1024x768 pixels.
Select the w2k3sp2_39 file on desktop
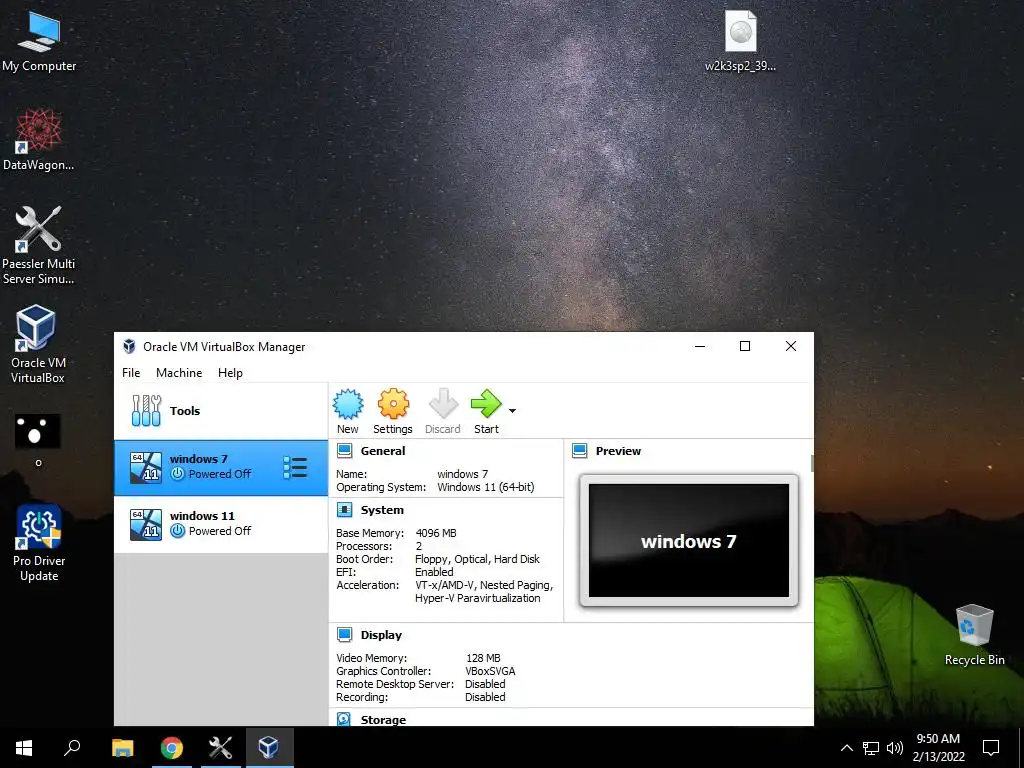741,40
